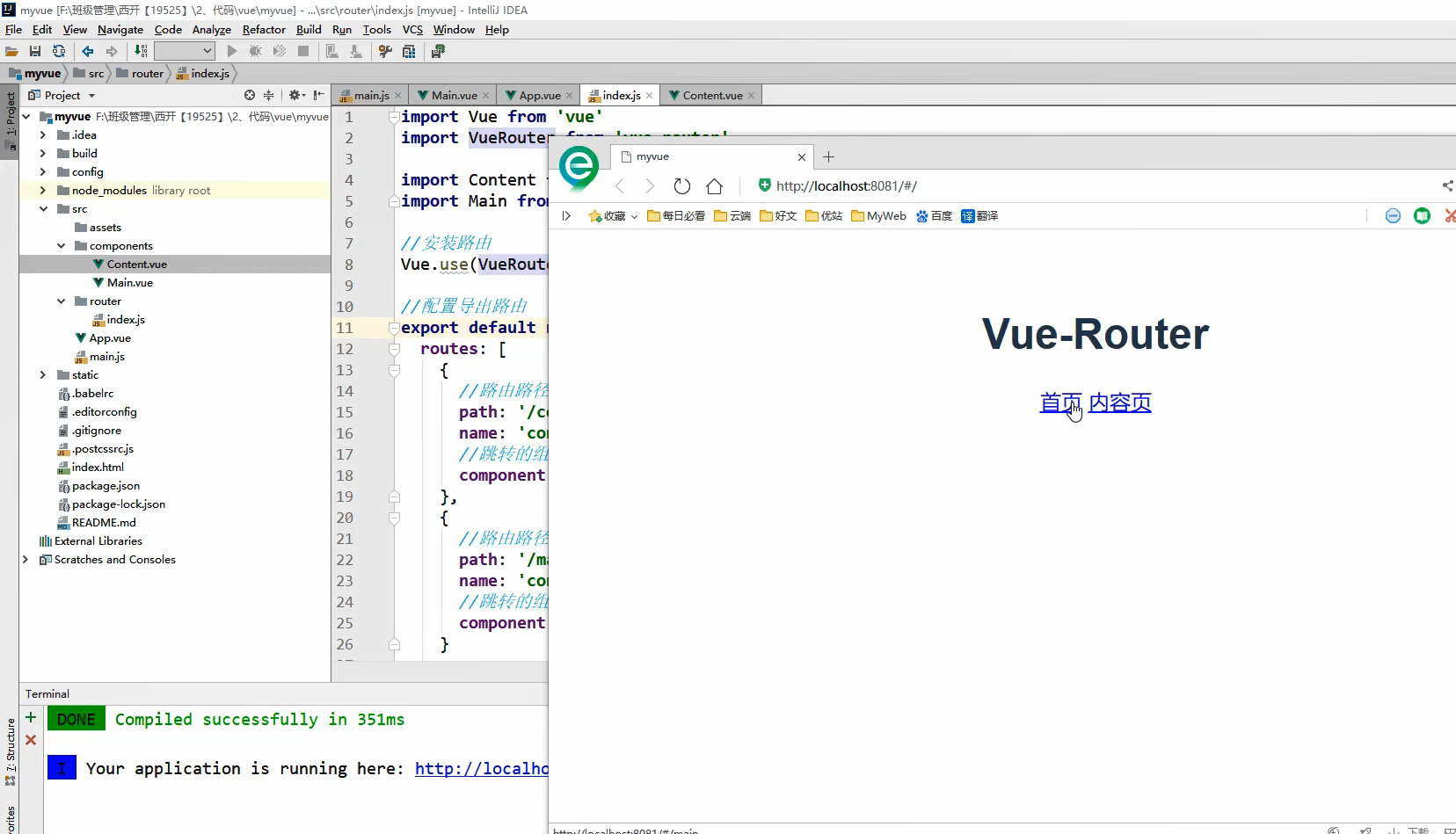Expand the static folder
This screenshot has height=834, width=1456.
42,375
